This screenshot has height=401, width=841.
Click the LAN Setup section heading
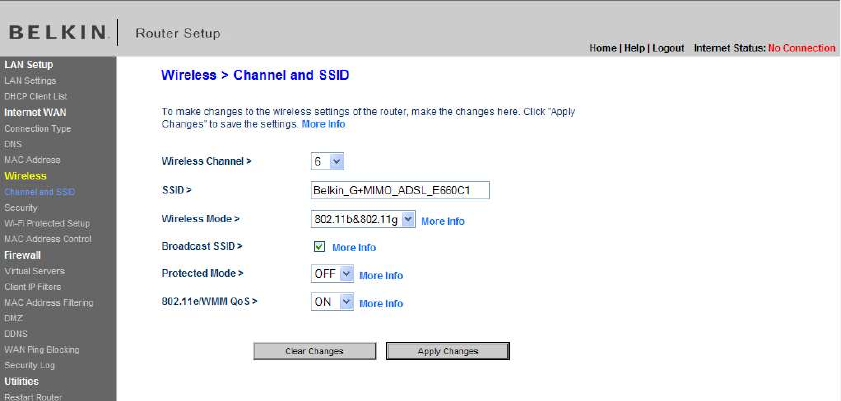tap(28, 64)
